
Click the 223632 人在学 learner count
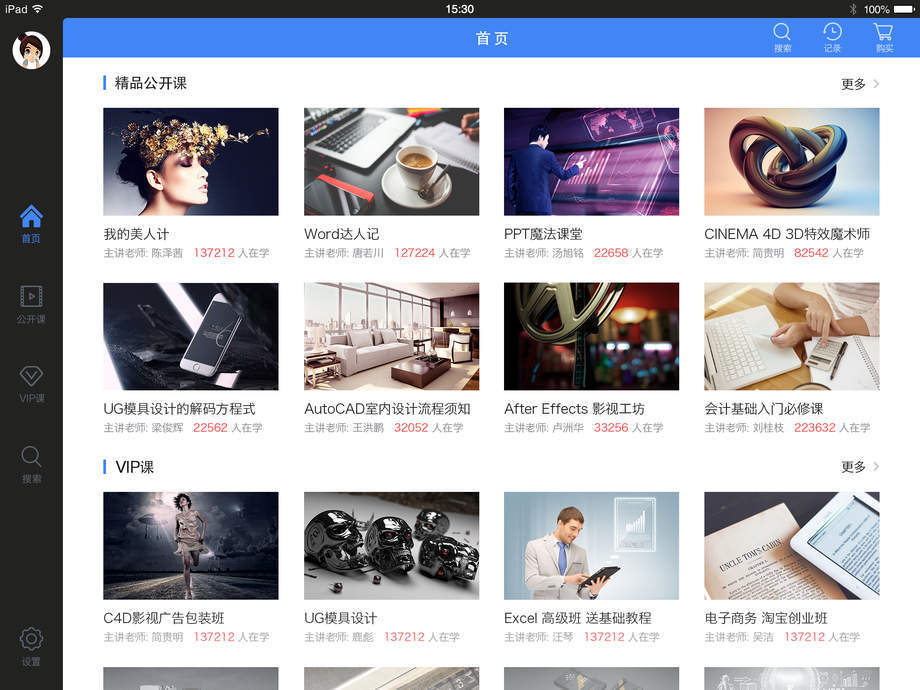point(832,428)
